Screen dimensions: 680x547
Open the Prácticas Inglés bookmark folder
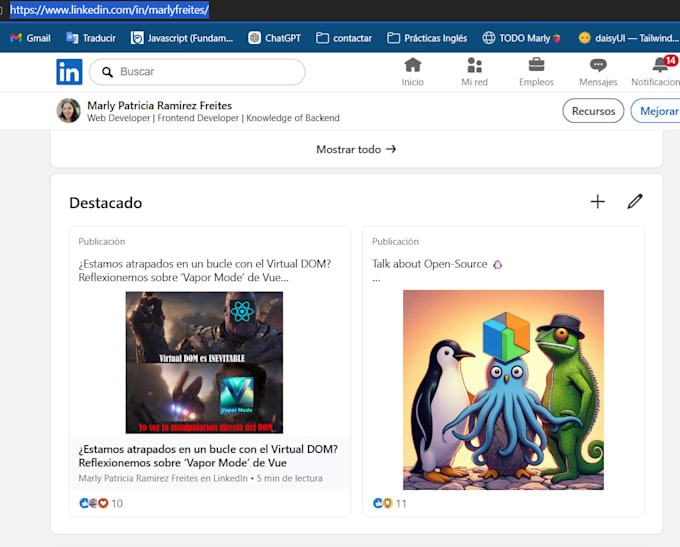tap(427, 38)
